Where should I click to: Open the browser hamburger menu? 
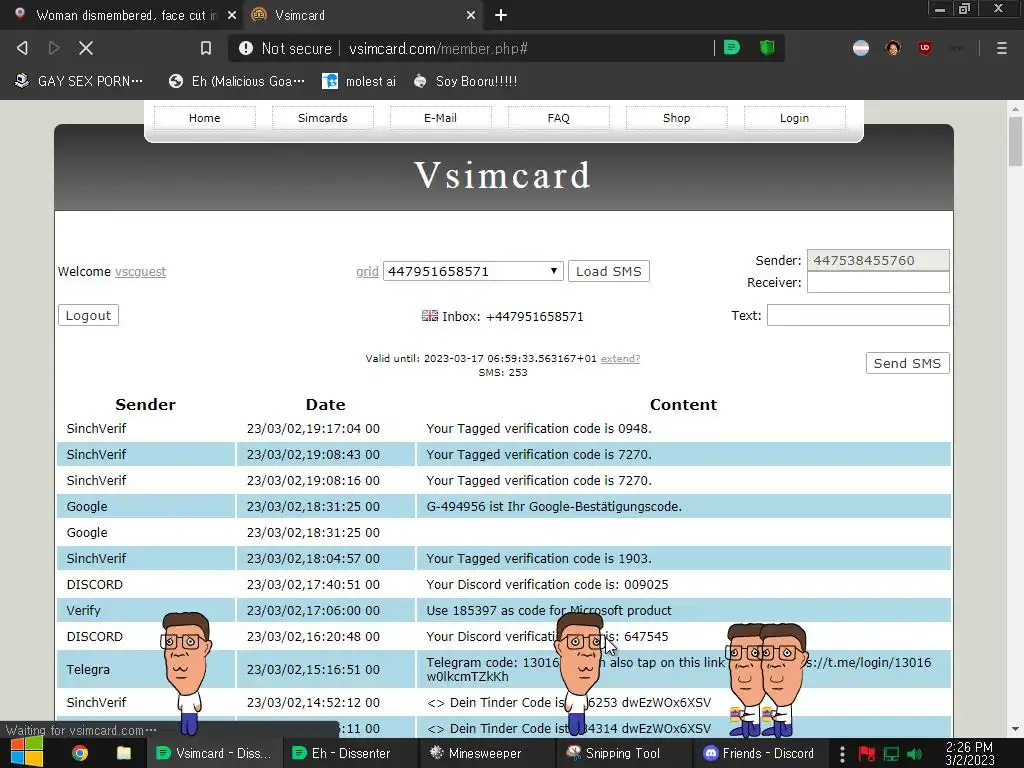pyautogui.click(x=1001, y=48)
